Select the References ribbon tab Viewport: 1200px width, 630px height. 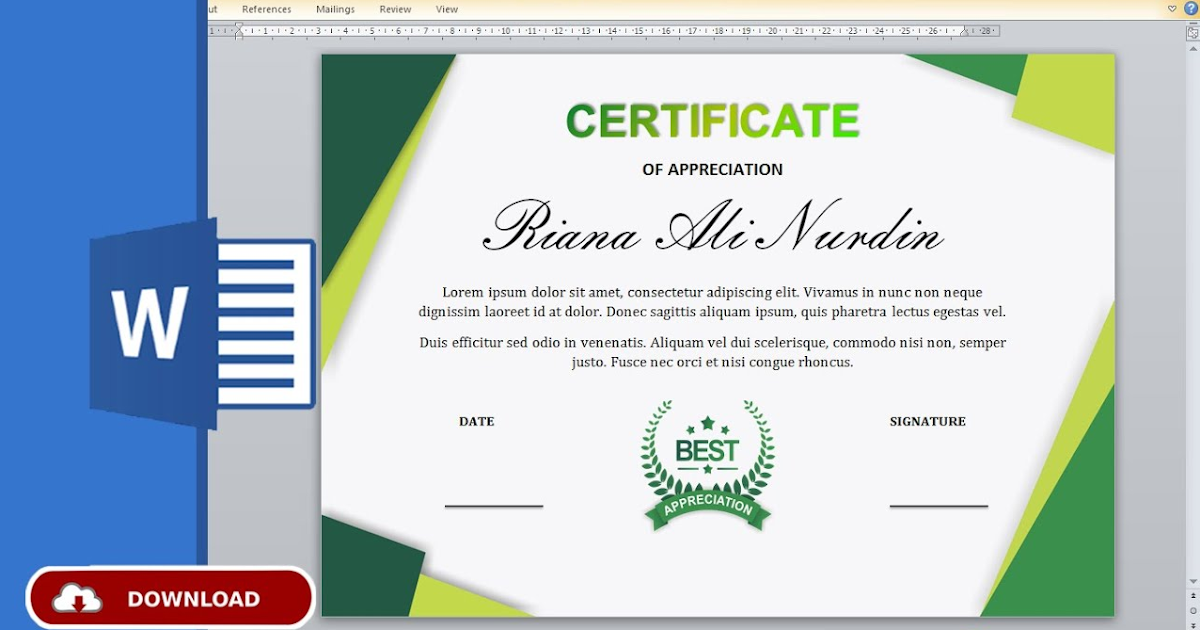point(266,8)
